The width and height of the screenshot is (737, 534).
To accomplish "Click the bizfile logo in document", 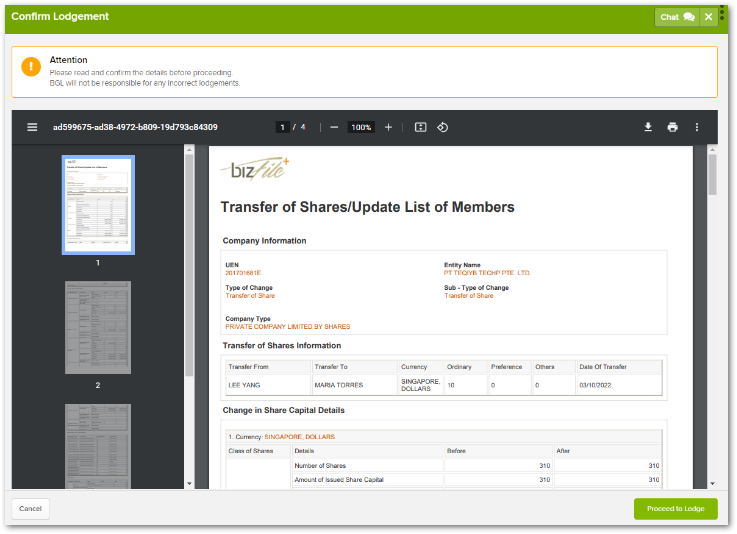I will (x=255, y=169).
